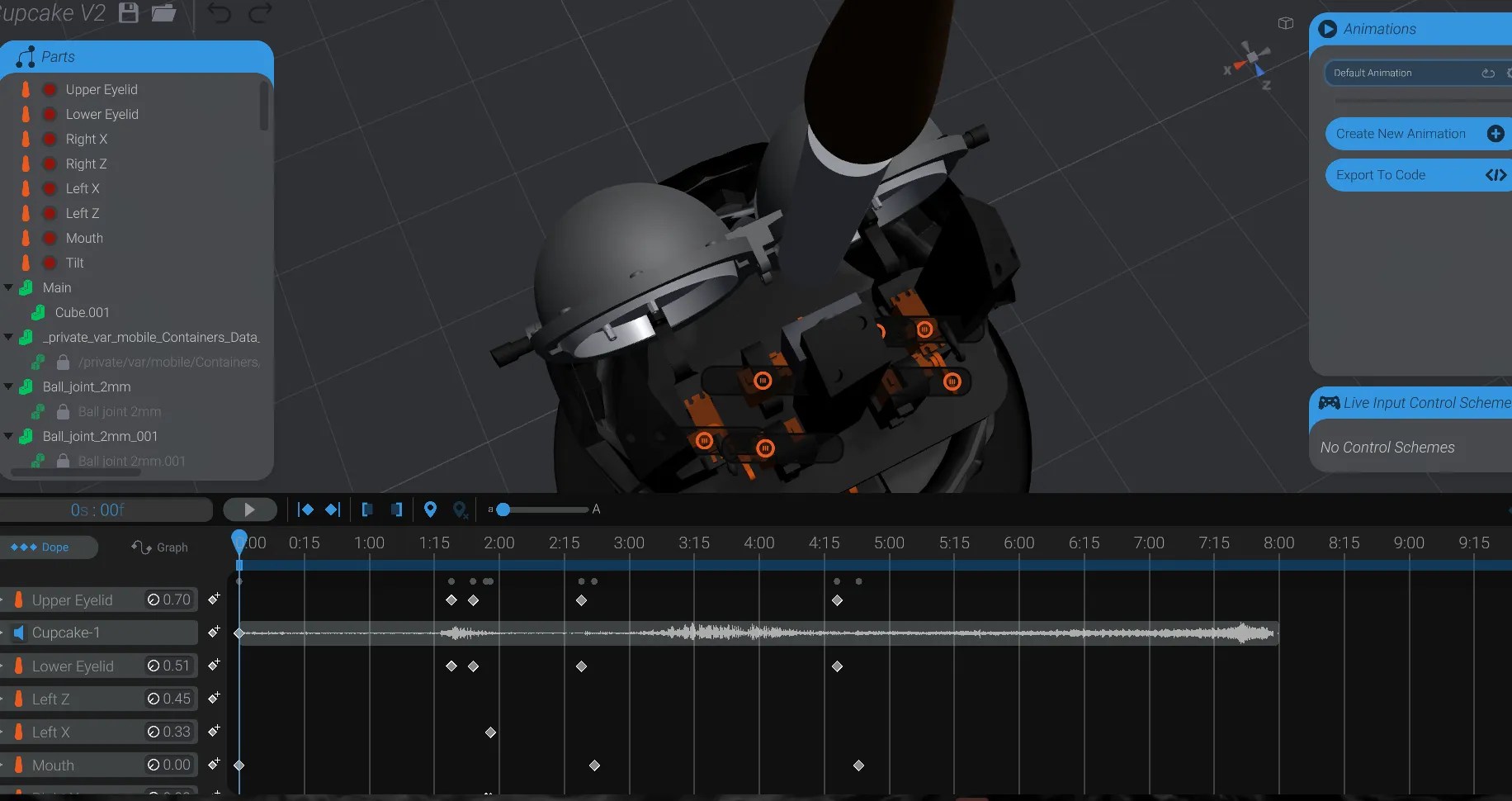Click the Upper Eyelid value field 0.70
Screen dimensions: 1512x801
pyautogui.click(x=169, y=600)
